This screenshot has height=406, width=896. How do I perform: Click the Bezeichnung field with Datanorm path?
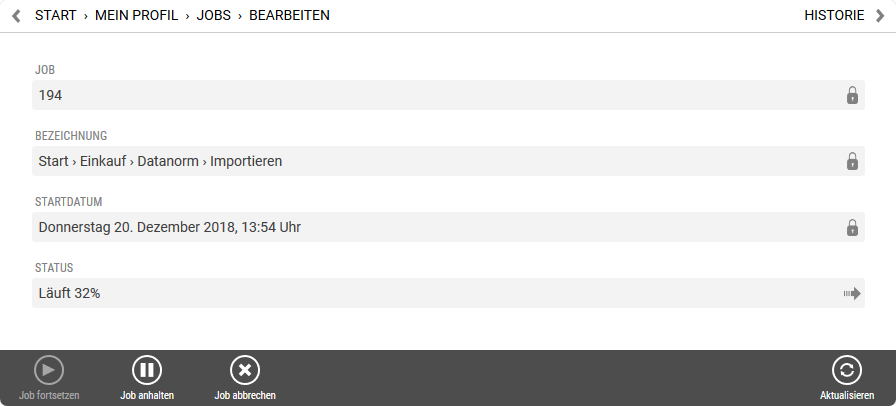[x=400, y=161]
